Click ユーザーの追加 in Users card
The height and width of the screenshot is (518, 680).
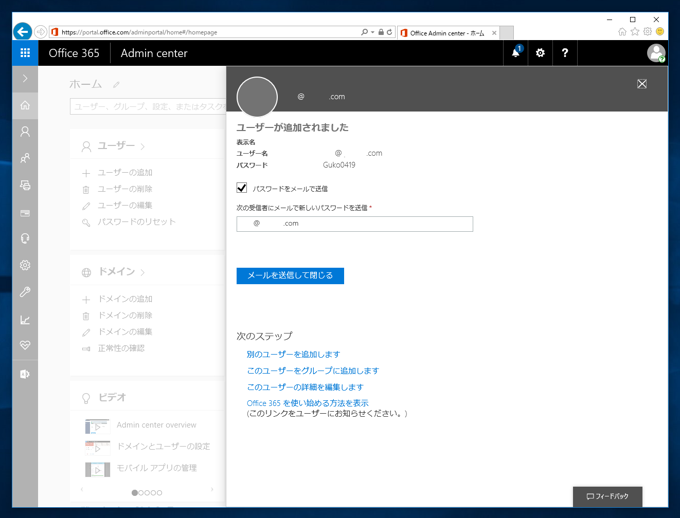pyautogui.click(x=125, y=173)
